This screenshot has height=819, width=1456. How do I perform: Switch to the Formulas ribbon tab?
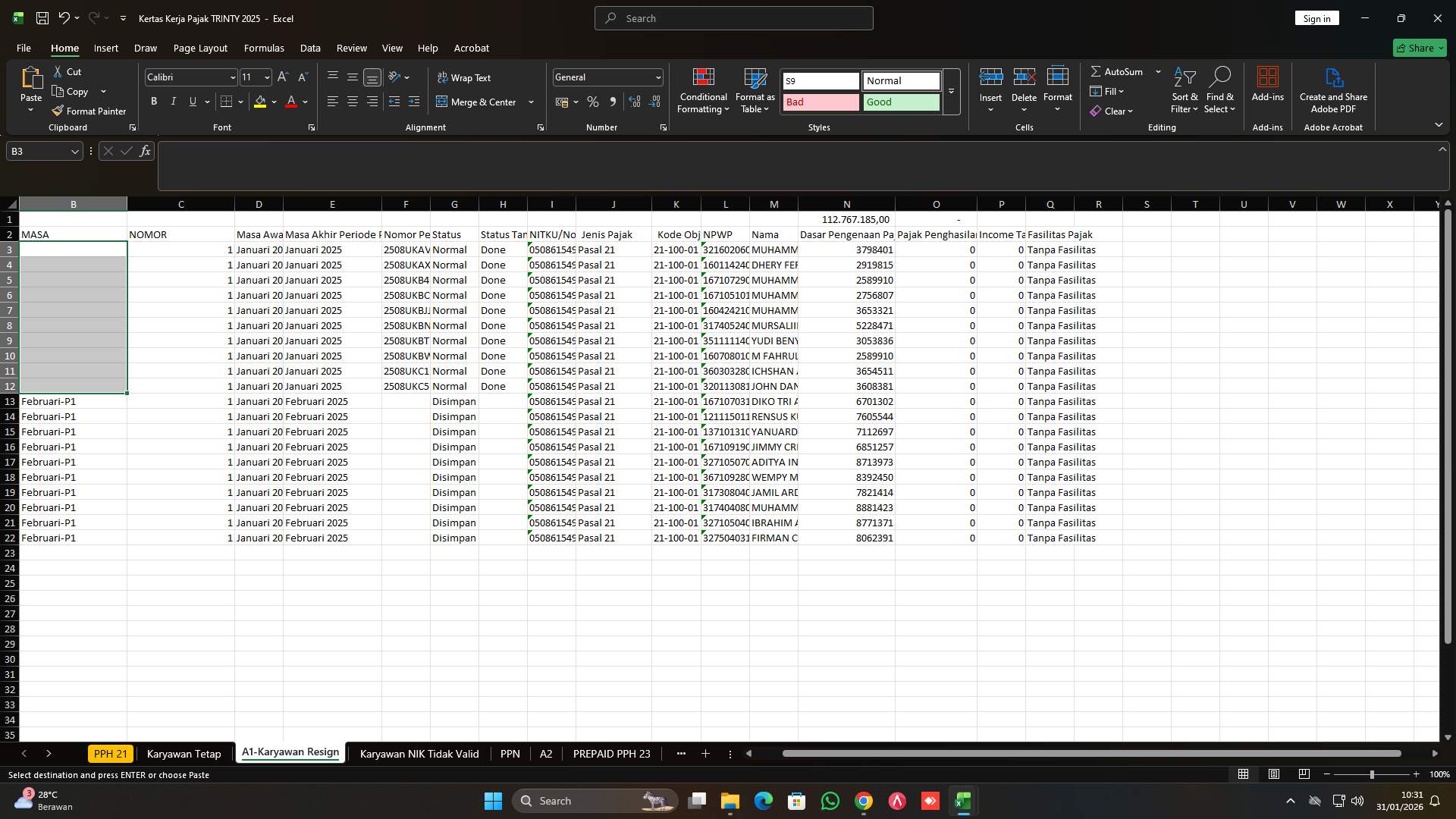[x=263, y=48]
